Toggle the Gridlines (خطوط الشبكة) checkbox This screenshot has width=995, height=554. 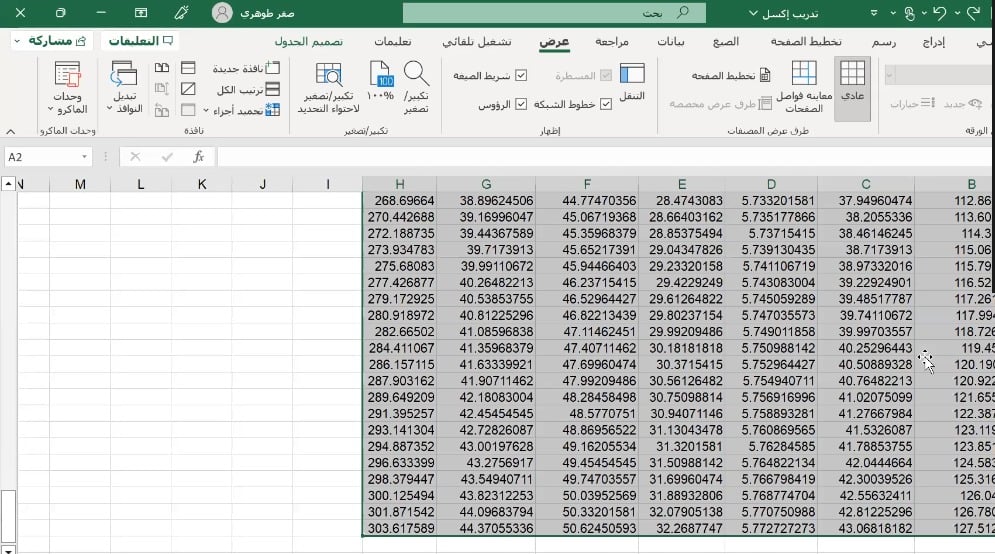pyautogui.click(x=605, y=104)
